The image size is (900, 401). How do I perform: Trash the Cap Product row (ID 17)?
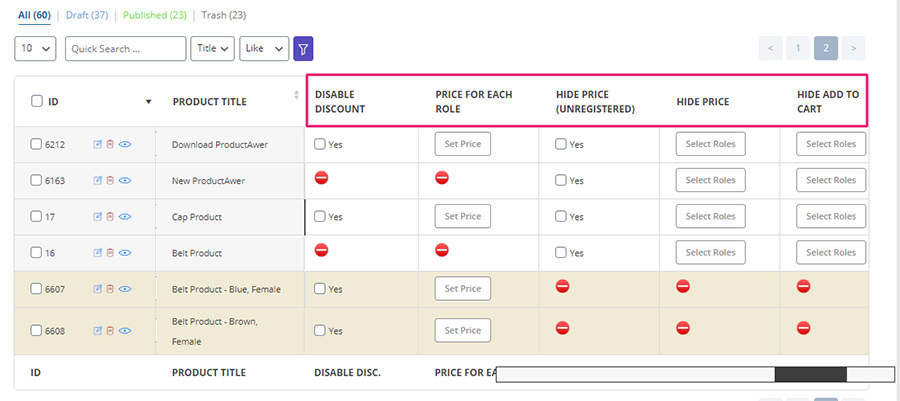[110, 217]
